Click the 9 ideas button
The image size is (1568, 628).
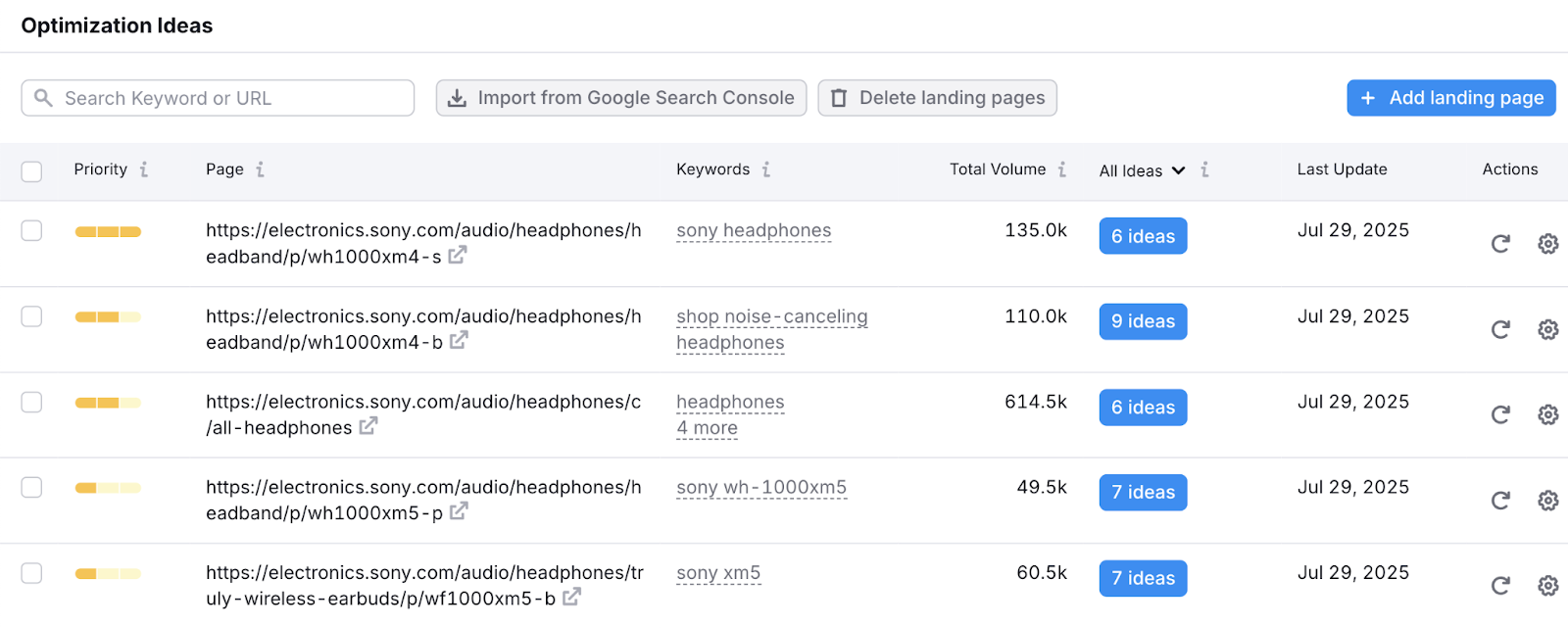1143,321
